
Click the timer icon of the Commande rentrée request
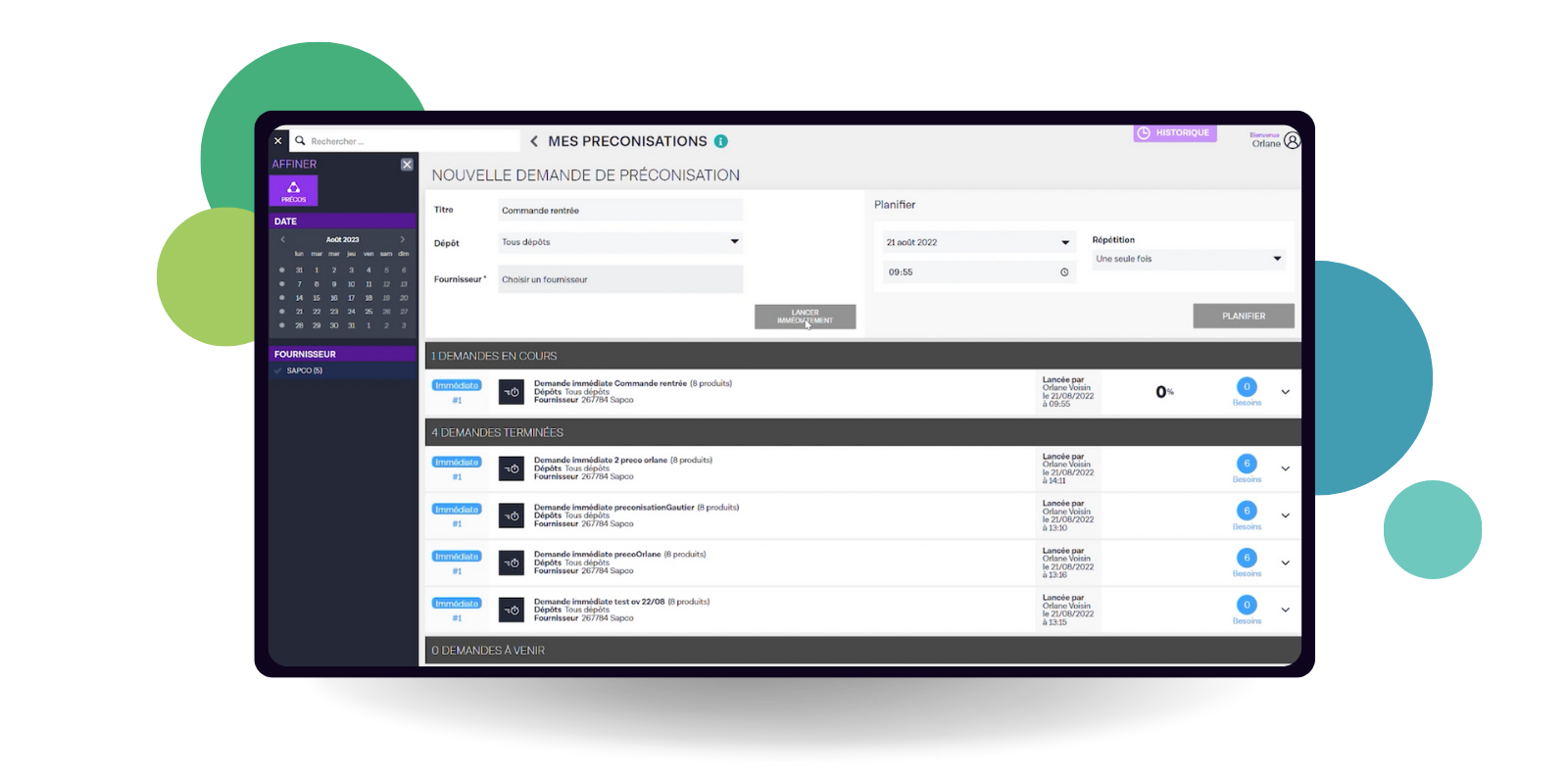point(512,392)
